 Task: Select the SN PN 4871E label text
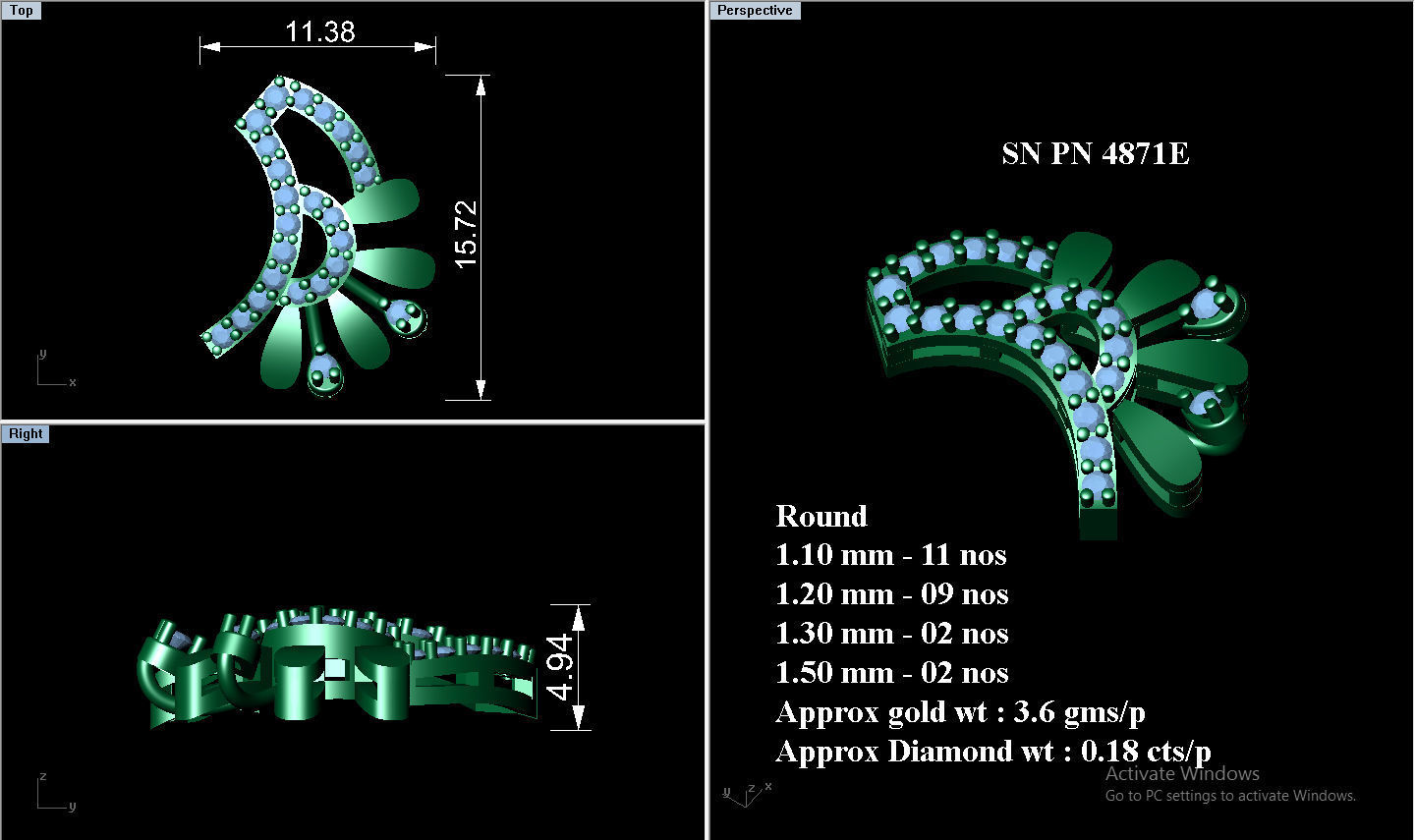(x=1096, y=153)
